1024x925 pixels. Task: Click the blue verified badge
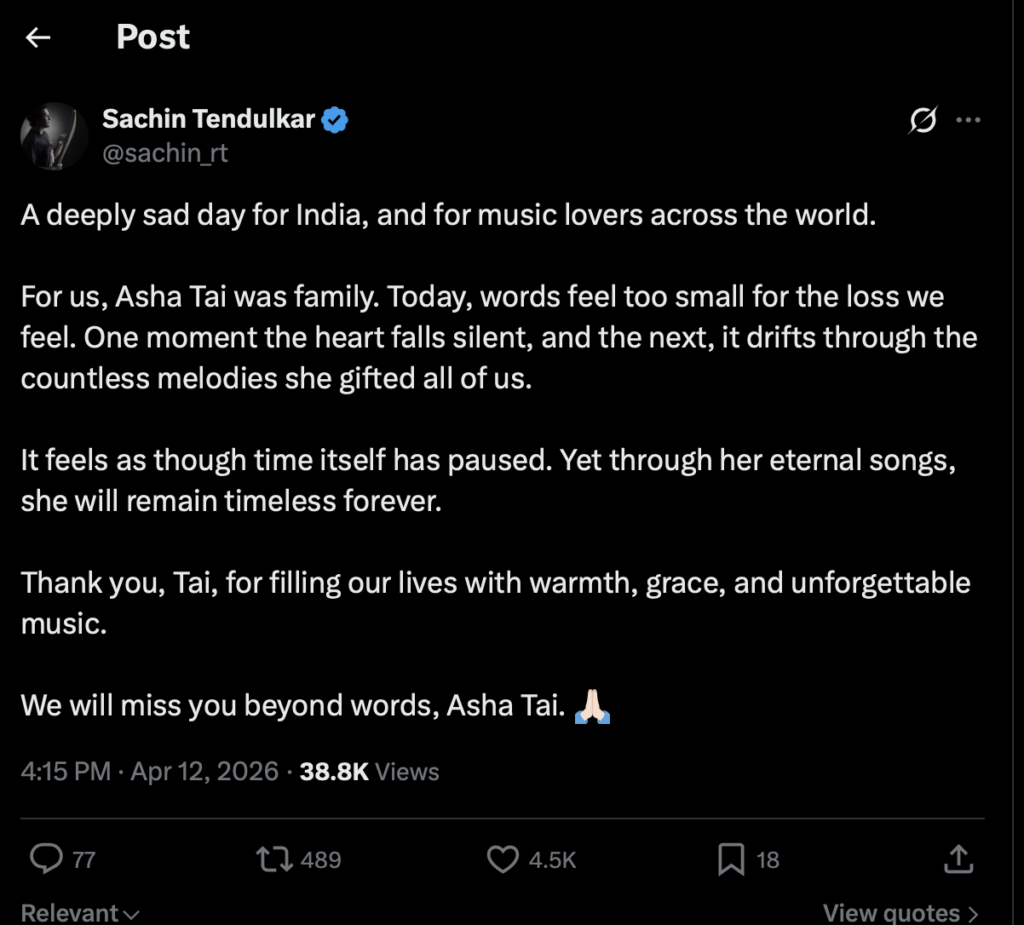[335, 121]
